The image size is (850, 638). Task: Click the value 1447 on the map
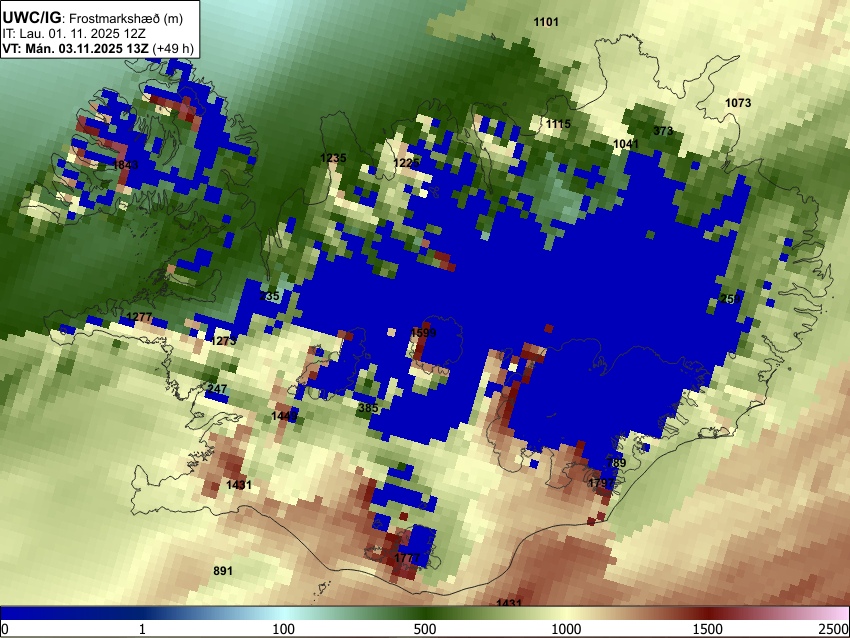(x=284, y=416)
